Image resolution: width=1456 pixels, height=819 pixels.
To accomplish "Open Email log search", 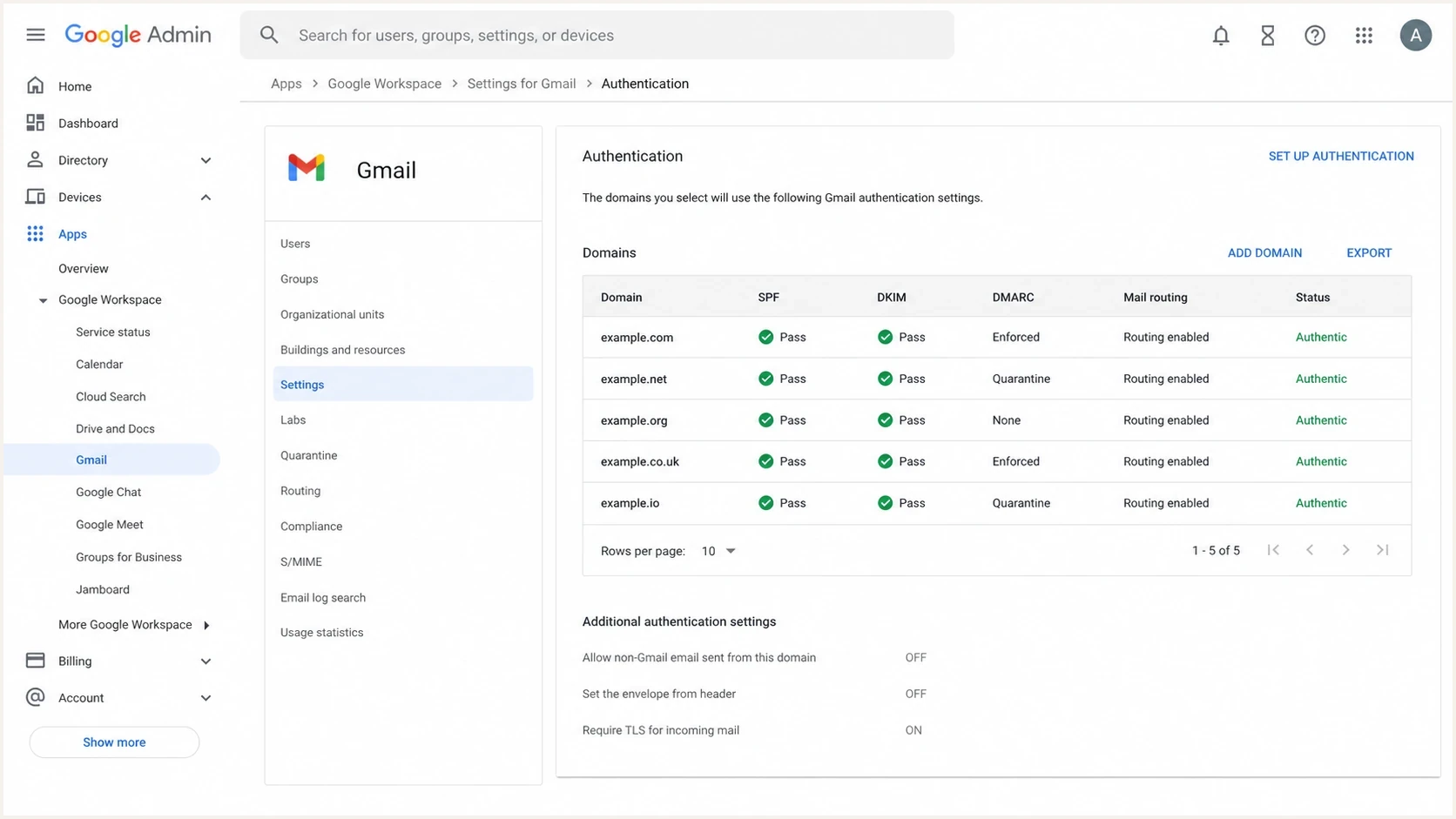I will 323,598.
